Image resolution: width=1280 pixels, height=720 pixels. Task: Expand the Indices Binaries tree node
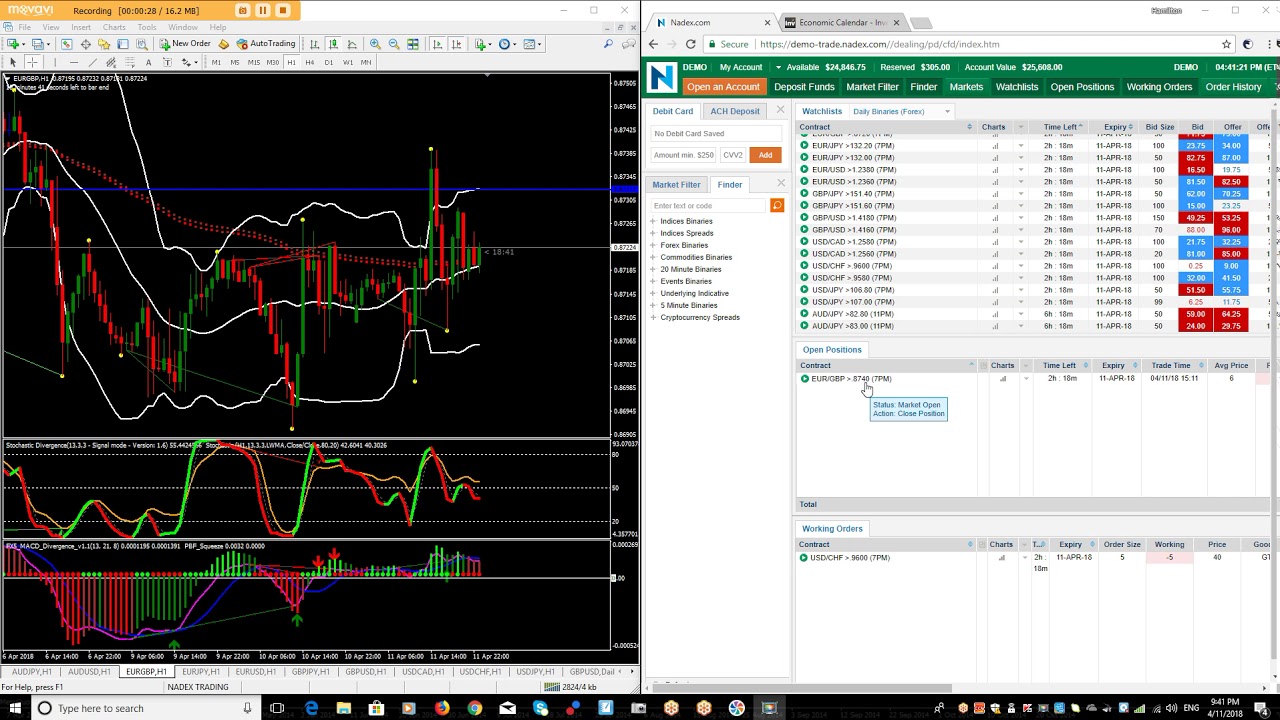pos(653,221)
